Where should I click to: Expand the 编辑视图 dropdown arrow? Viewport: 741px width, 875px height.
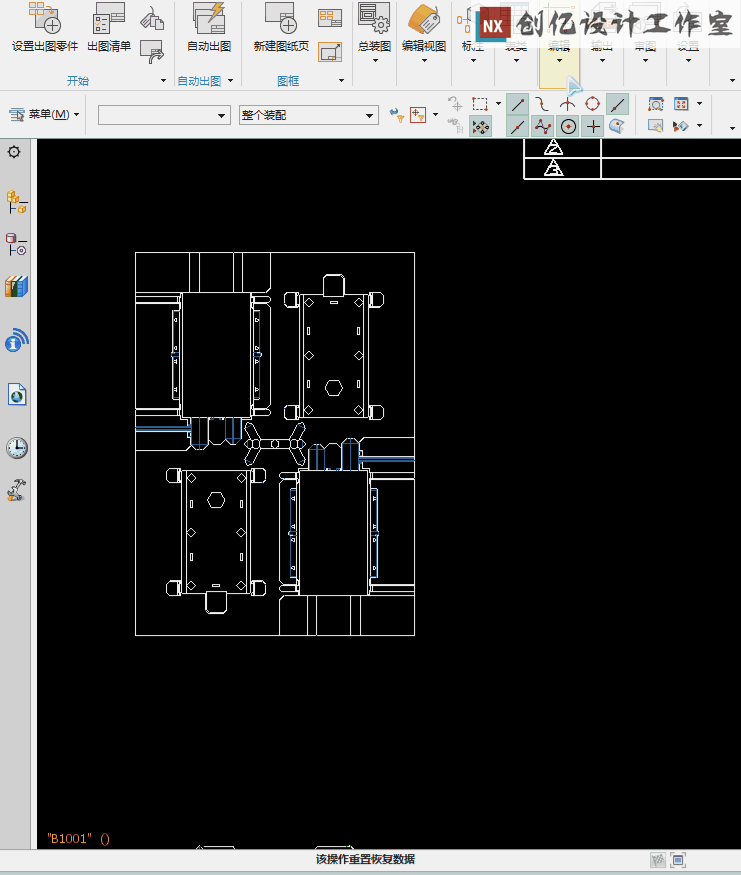(x=424, y=60)
